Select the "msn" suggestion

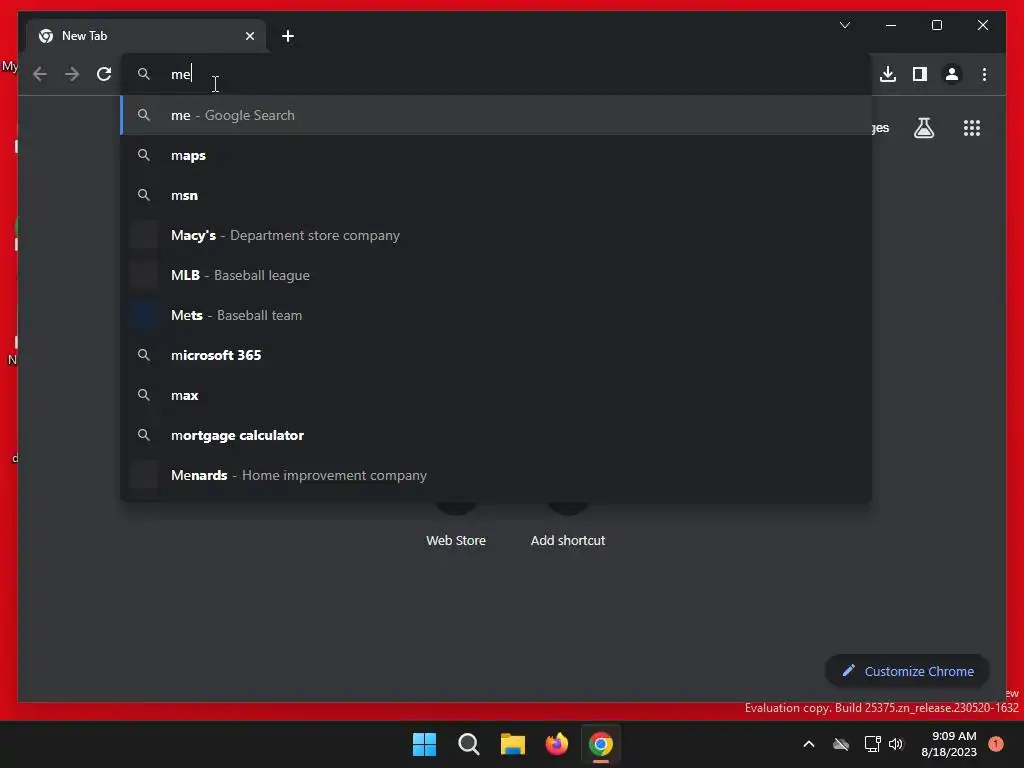tap(496, 195)
